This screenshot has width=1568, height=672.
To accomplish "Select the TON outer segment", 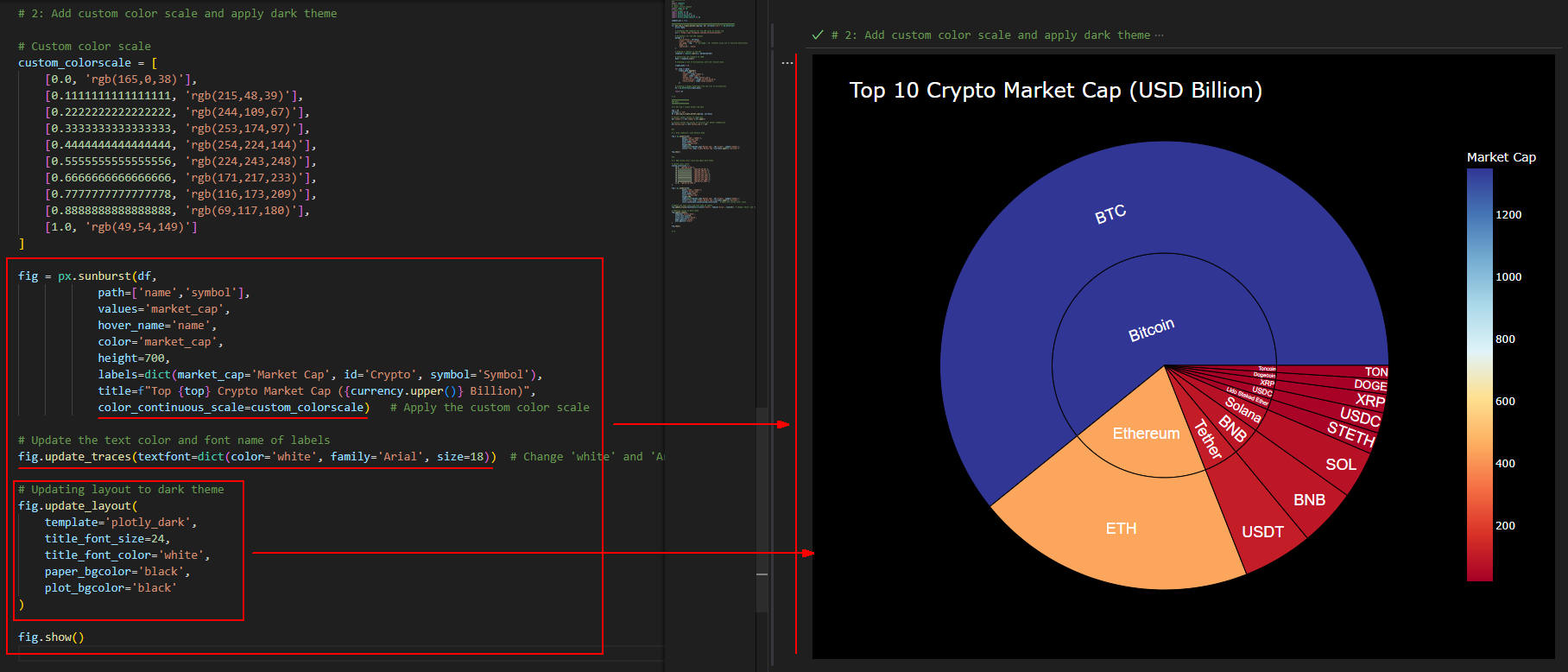I will (1376, 372).
